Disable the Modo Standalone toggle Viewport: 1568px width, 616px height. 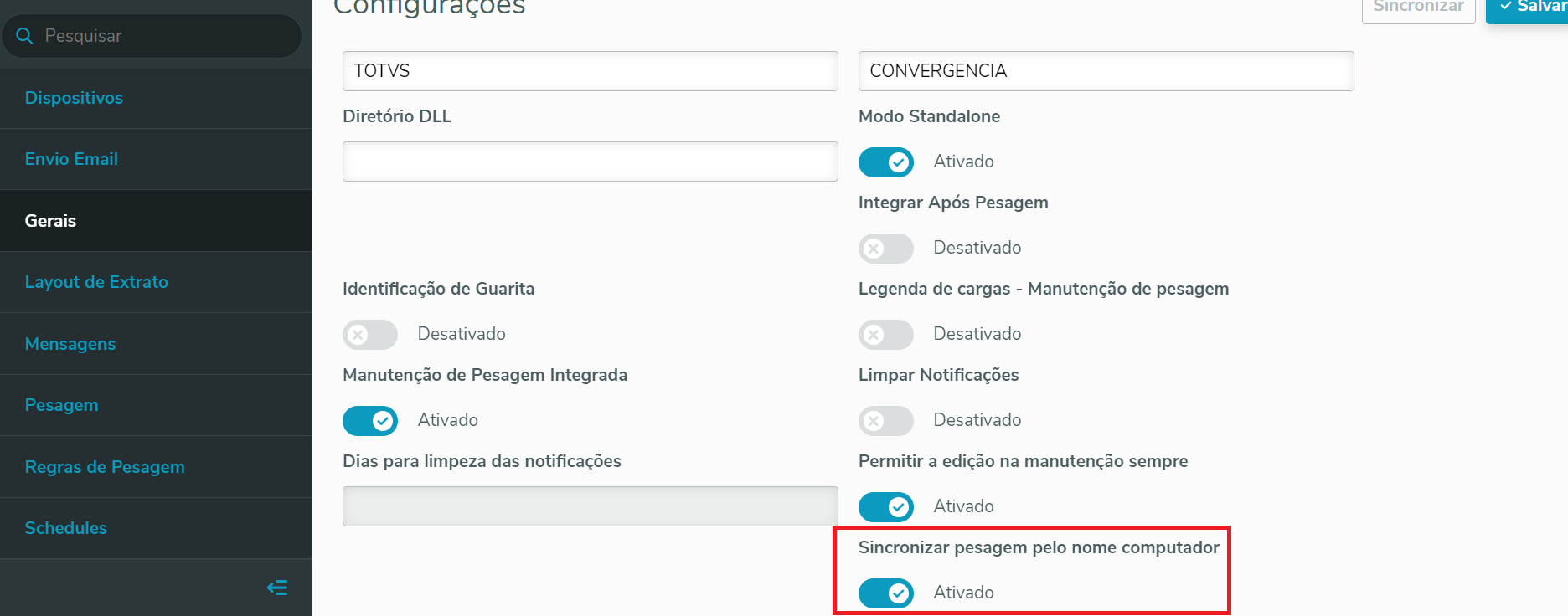click(x=885, y=162)
